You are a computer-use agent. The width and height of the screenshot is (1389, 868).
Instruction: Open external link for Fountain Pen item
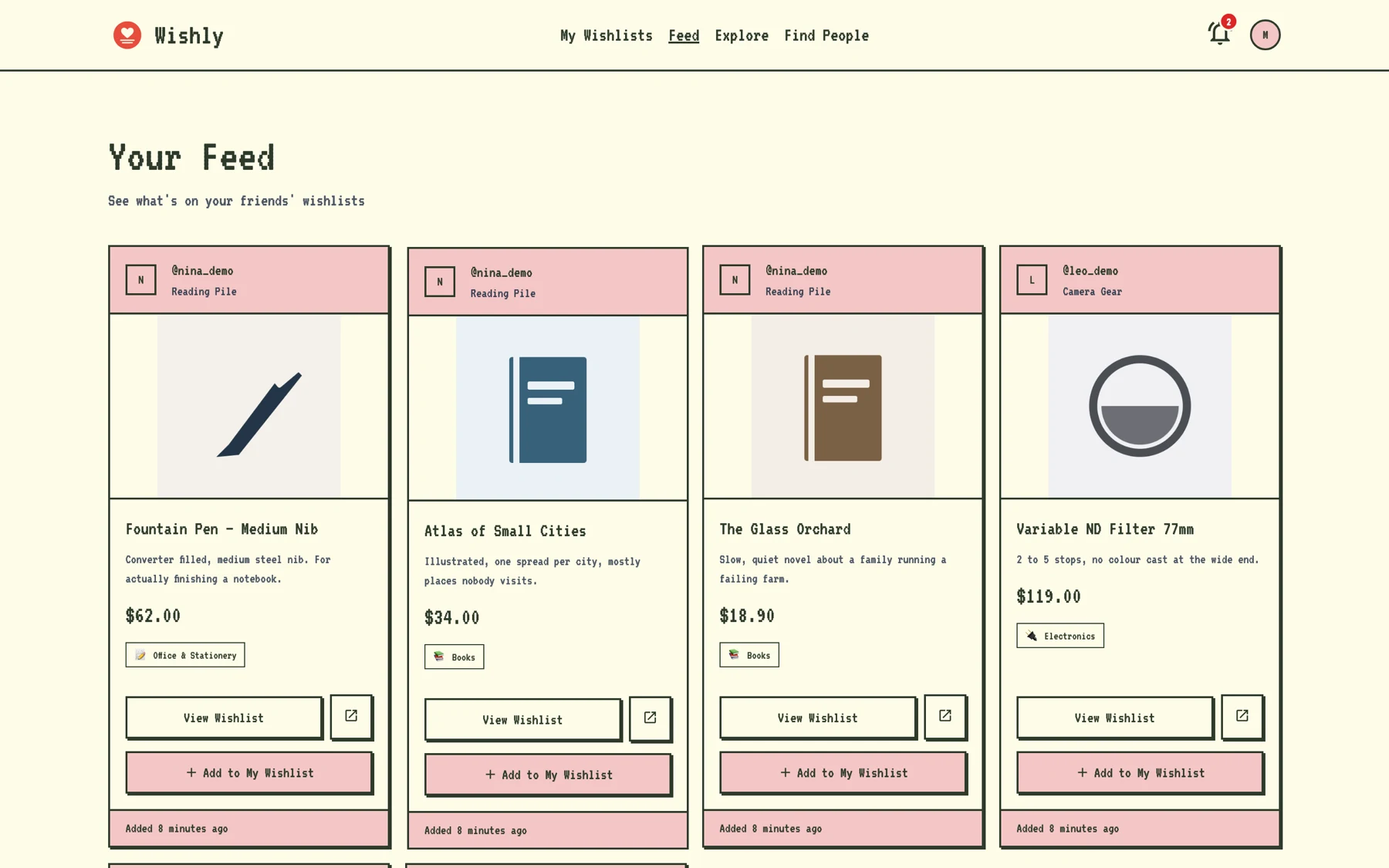(351, 716)
